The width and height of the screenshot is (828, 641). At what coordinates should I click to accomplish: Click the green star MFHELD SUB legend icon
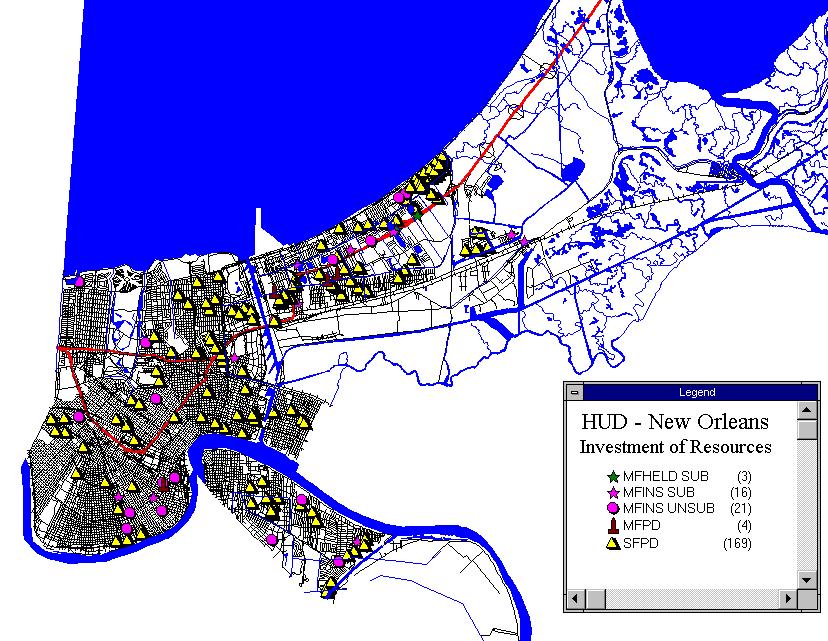pos(613,477)
